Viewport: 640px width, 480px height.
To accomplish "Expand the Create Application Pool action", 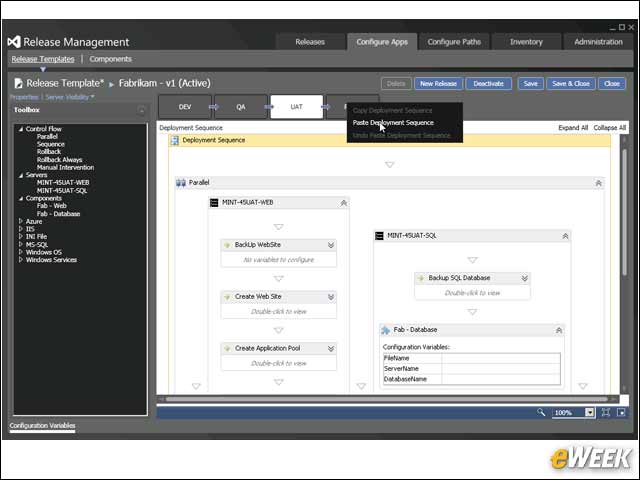I will (x=331, y=349).
